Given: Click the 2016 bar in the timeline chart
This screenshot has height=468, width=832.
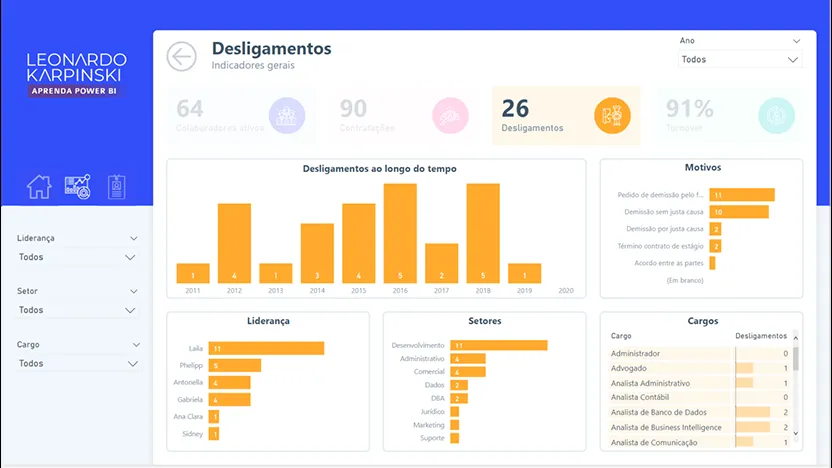Looking at the screenshot, I should click(x=400, y=234).
